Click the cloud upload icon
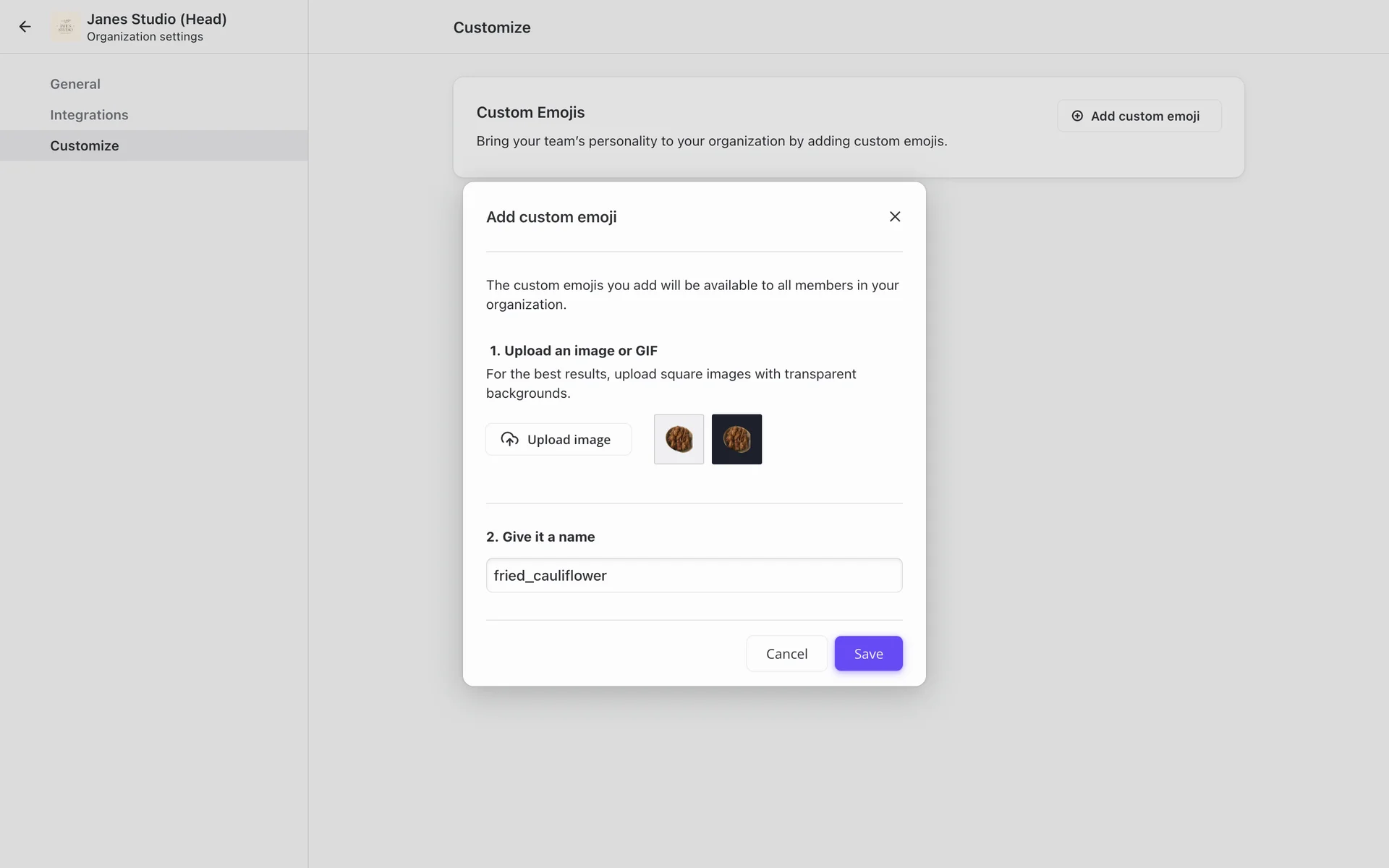Viewport: 1389px width, 868px height. [x=509, y=439]
